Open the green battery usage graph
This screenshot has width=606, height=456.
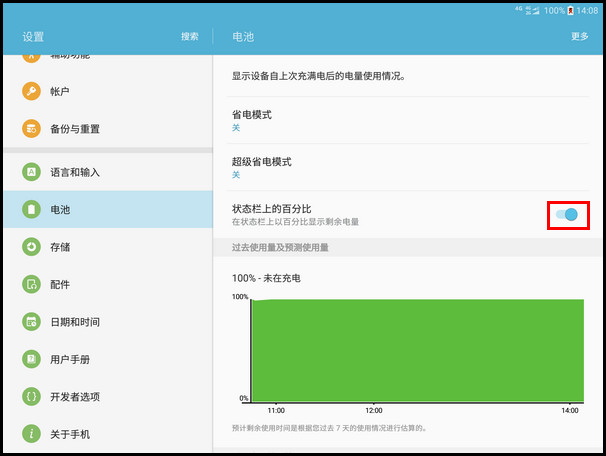click(417, 351)
